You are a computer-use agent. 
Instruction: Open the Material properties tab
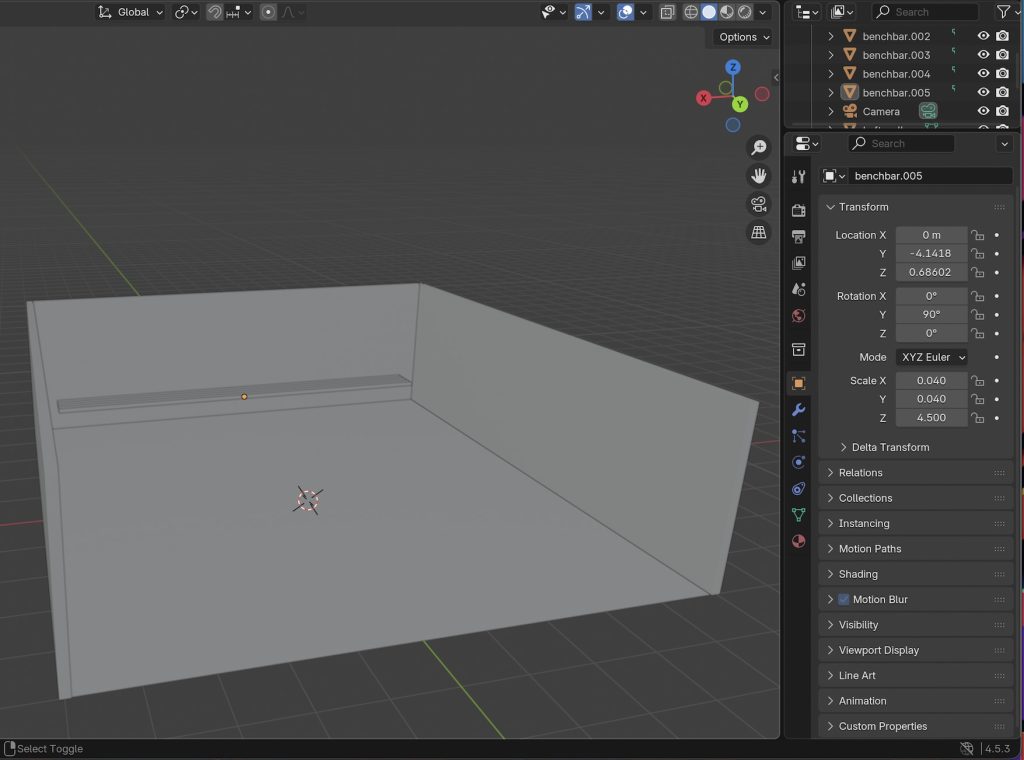pos(798,541)
